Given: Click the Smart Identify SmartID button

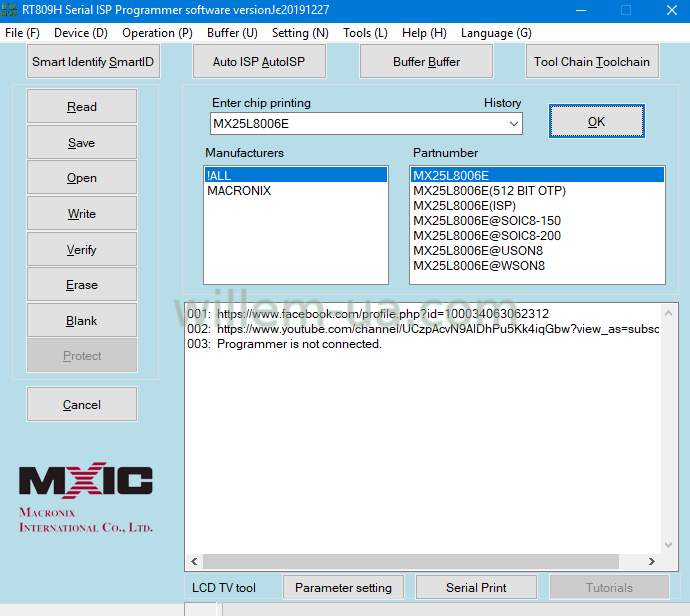Looking at the screenshot, I should (93, 62).
